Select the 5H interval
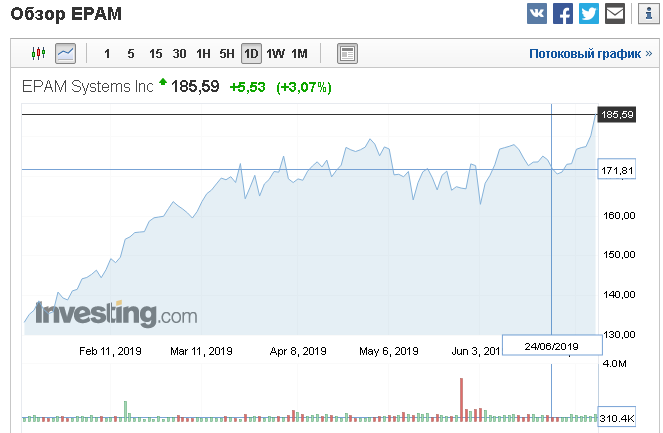 click(227, 54)
